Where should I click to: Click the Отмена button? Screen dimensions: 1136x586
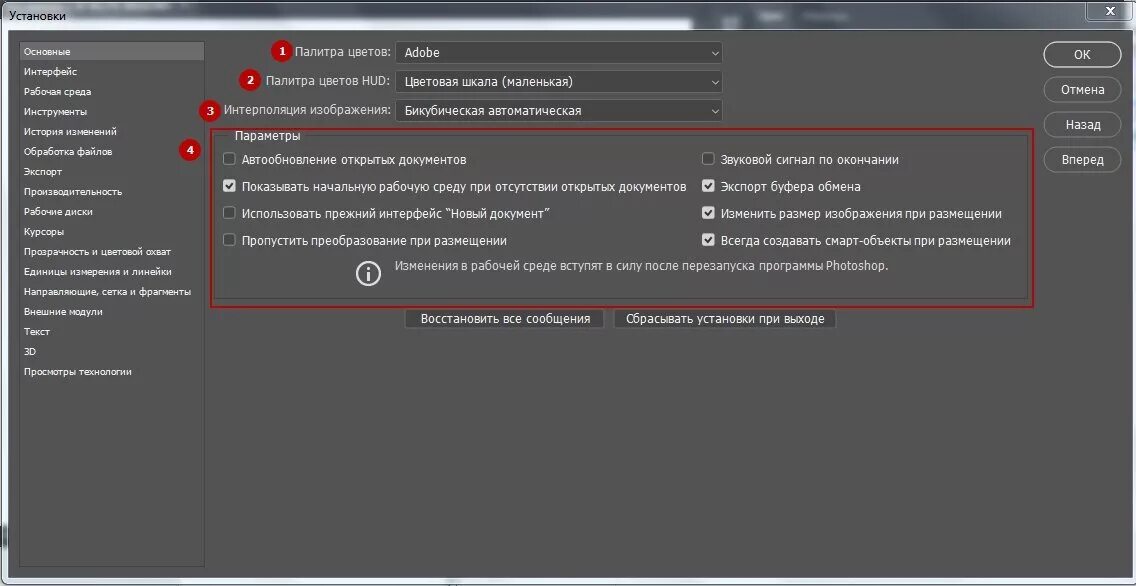(x=1082, y=90)
